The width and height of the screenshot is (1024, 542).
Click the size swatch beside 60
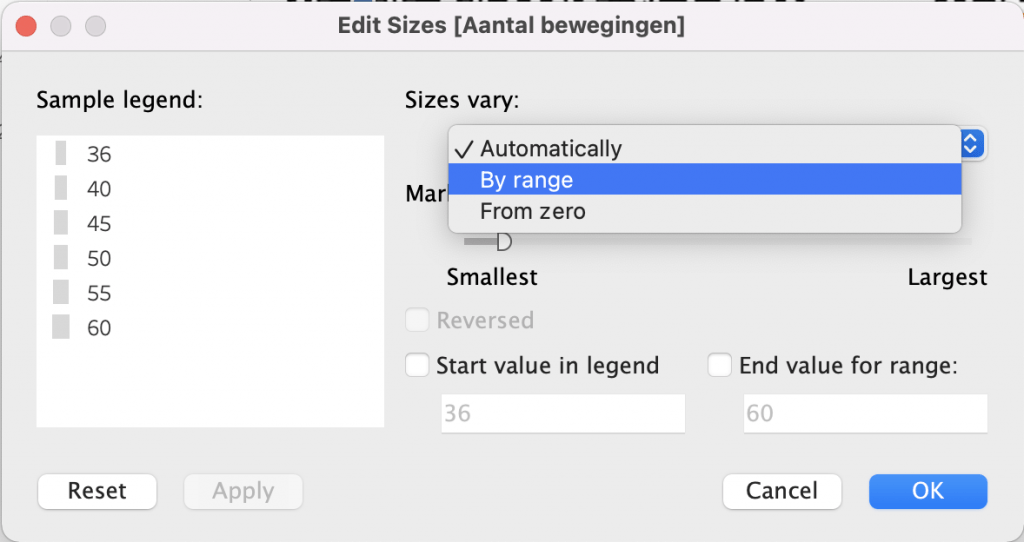coord(61,327)
